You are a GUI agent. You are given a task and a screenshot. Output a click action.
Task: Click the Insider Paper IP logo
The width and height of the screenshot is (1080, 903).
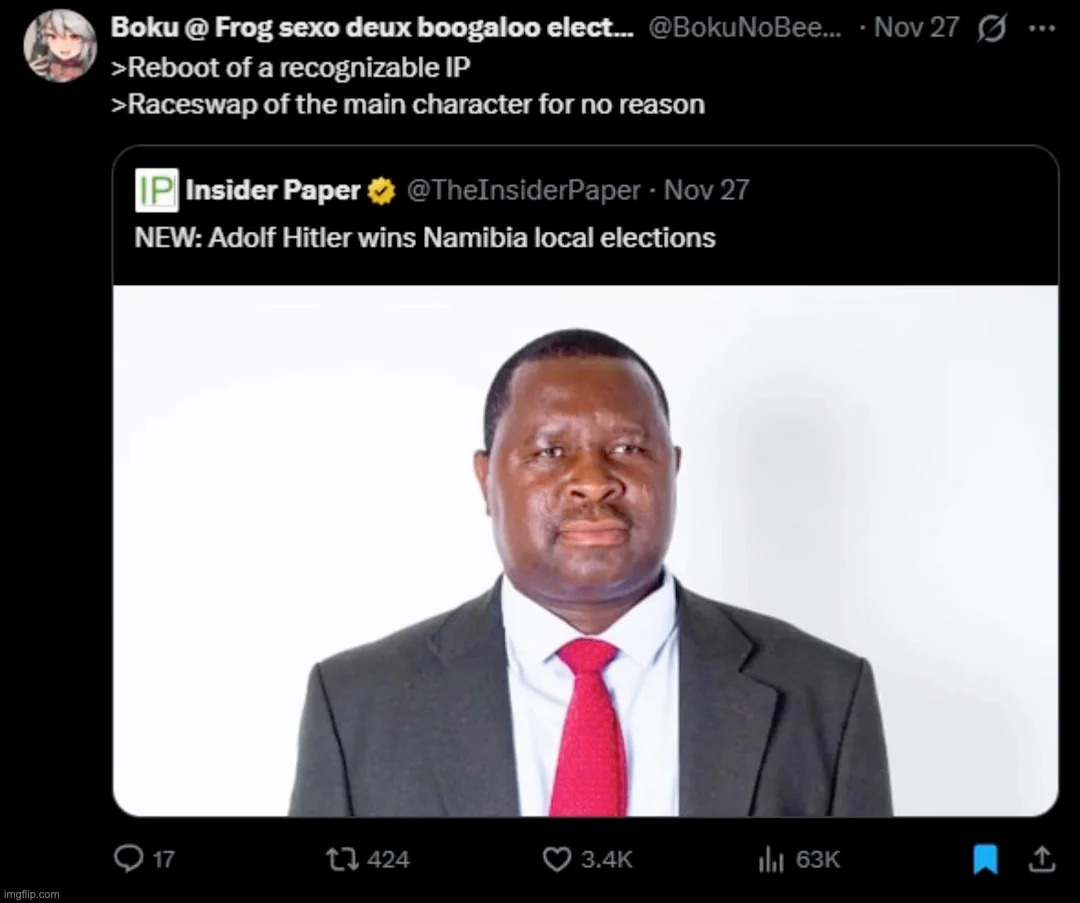tap(155, 190)
